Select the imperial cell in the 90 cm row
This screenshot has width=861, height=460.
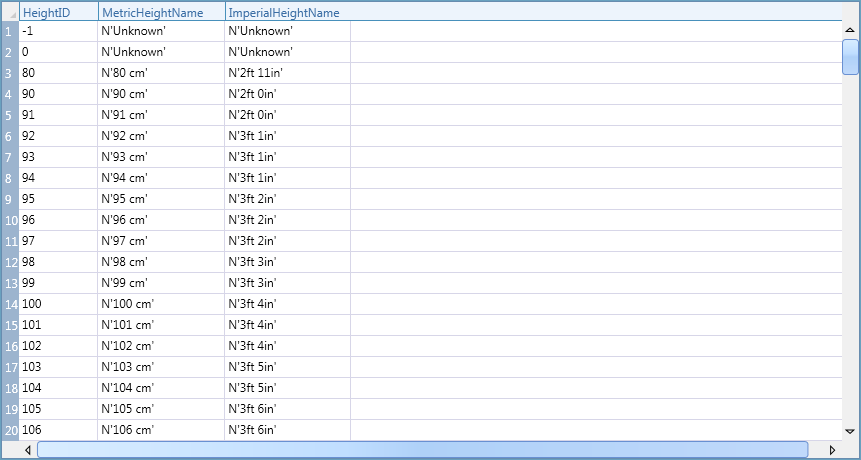(288, 94)
